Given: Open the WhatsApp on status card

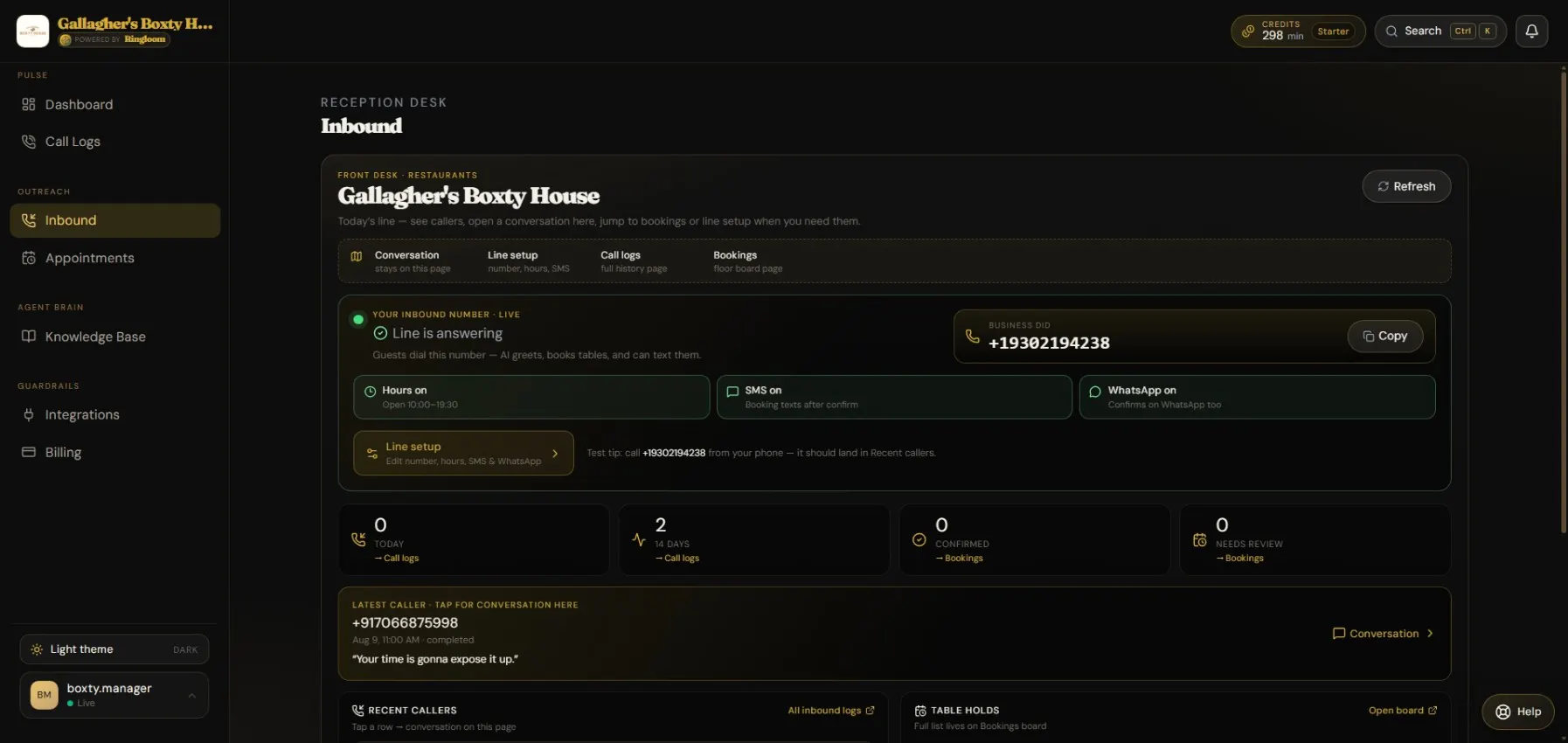Looking at the screenshot, I should 1257,397.
